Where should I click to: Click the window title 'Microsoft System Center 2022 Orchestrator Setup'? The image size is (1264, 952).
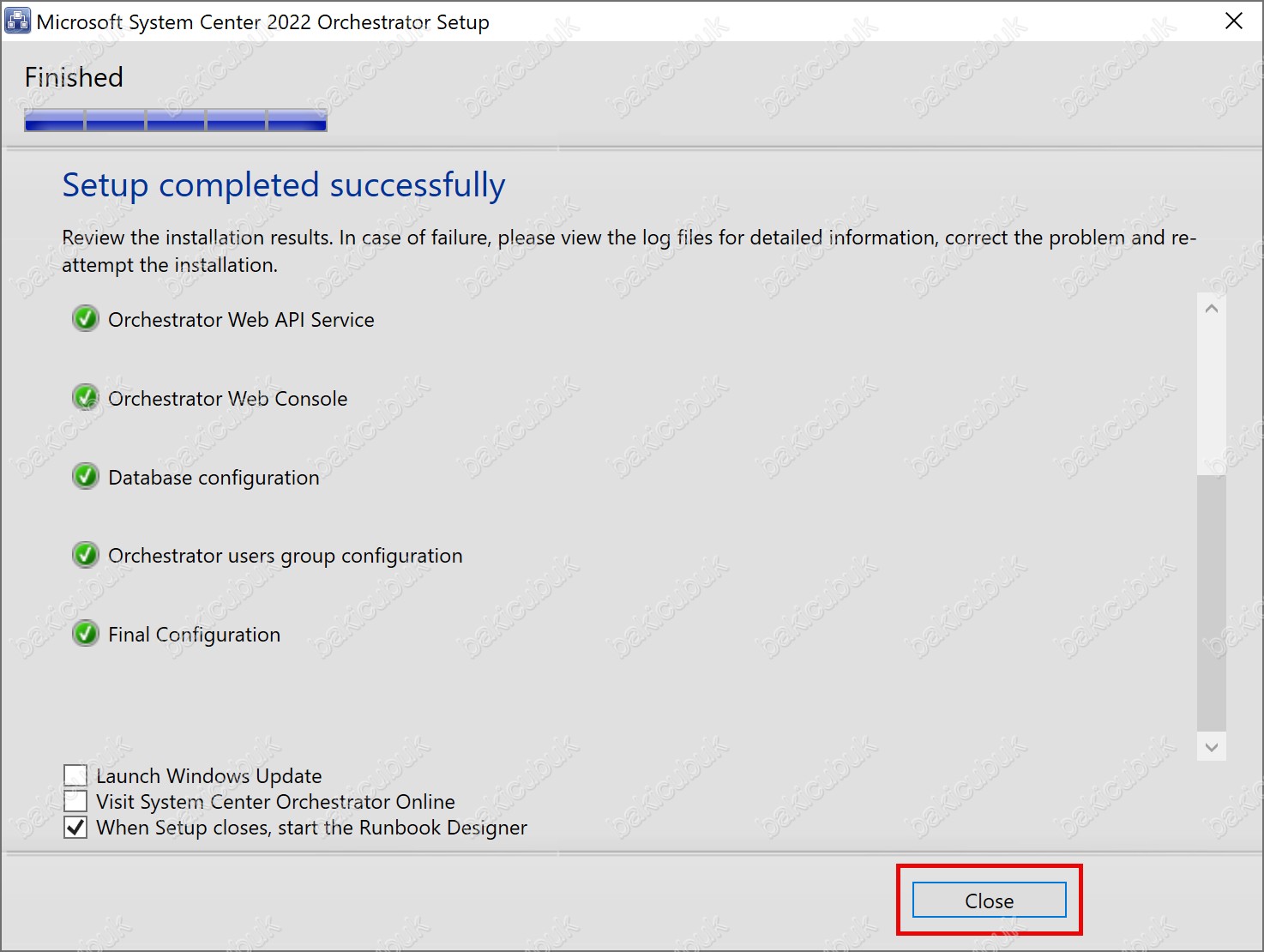click(262, 21)
